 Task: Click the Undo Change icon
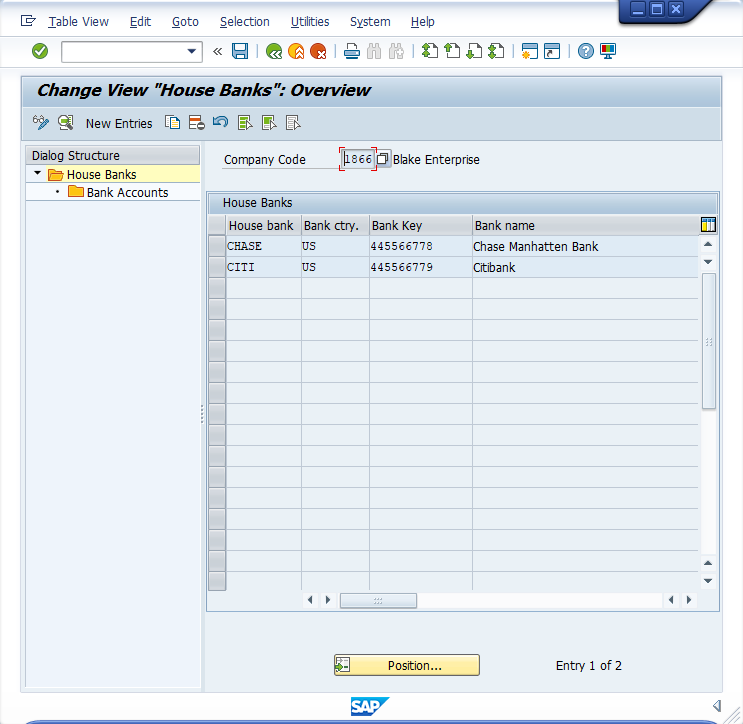click(x=220, y=123)
